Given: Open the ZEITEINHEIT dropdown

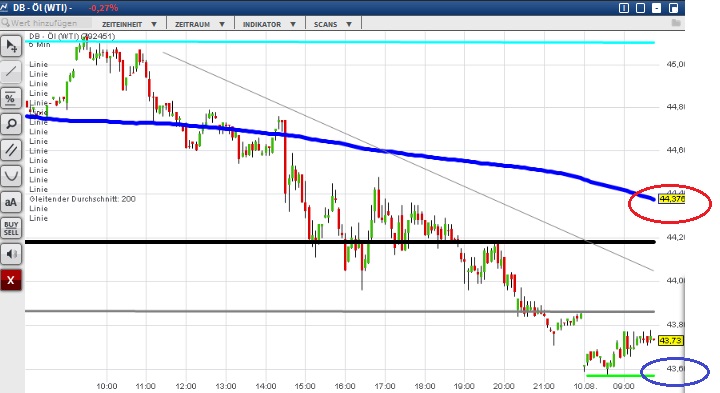Looking at the screenshot, I should click(x=129, y=24).
